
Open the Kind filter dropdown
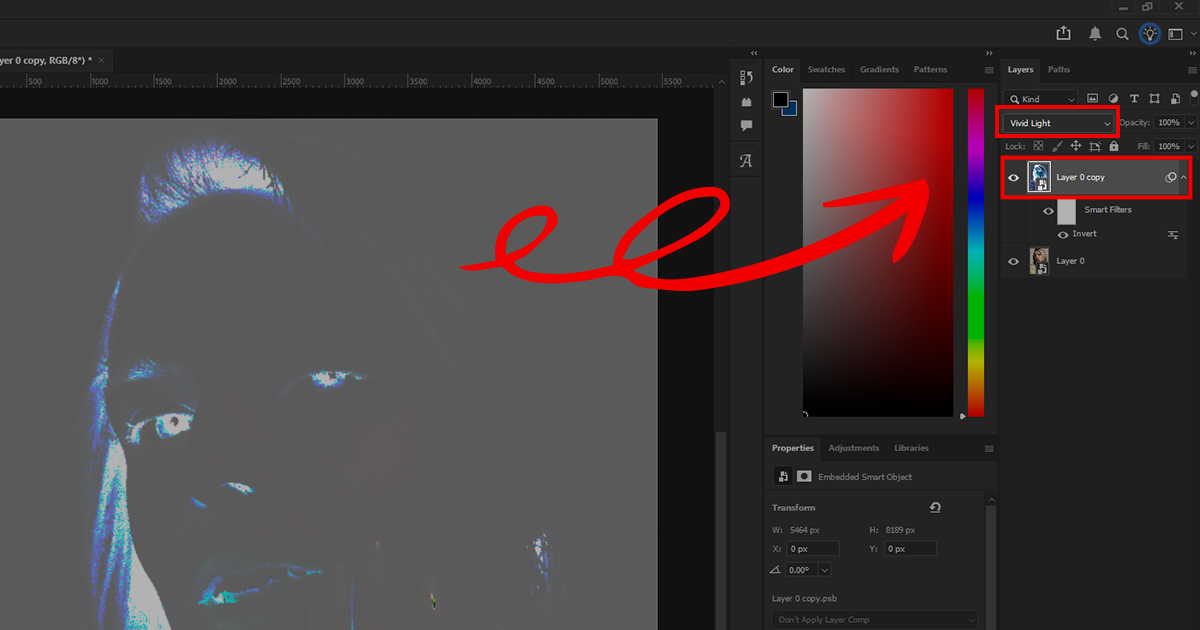(1042, 99)
